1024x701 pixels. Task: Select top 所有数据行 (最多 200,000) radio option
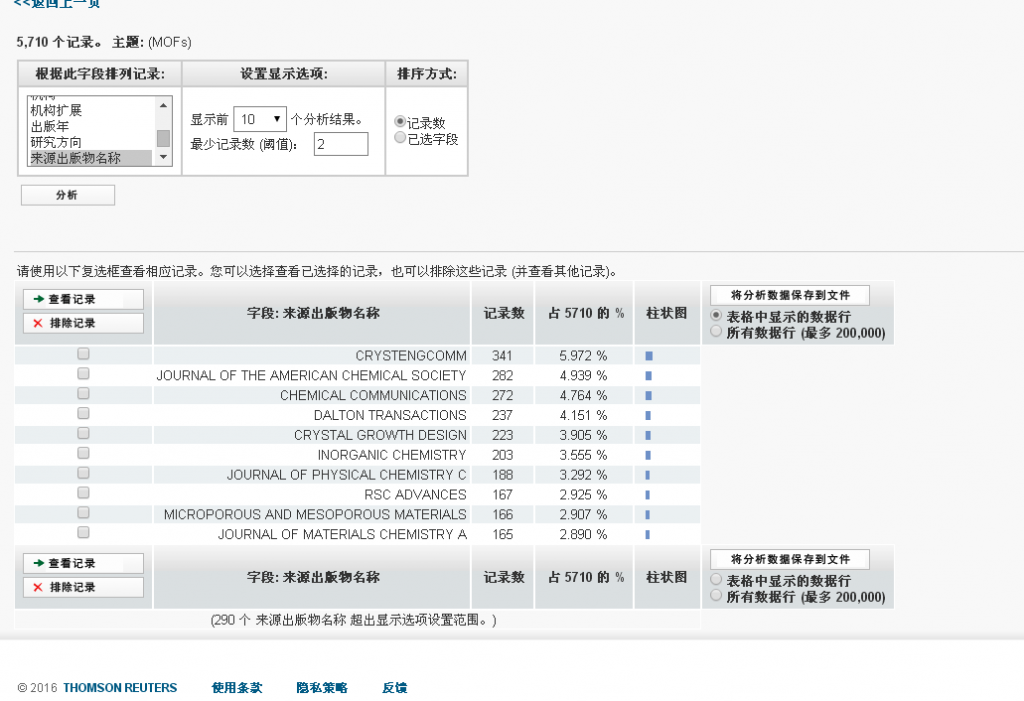716,331
